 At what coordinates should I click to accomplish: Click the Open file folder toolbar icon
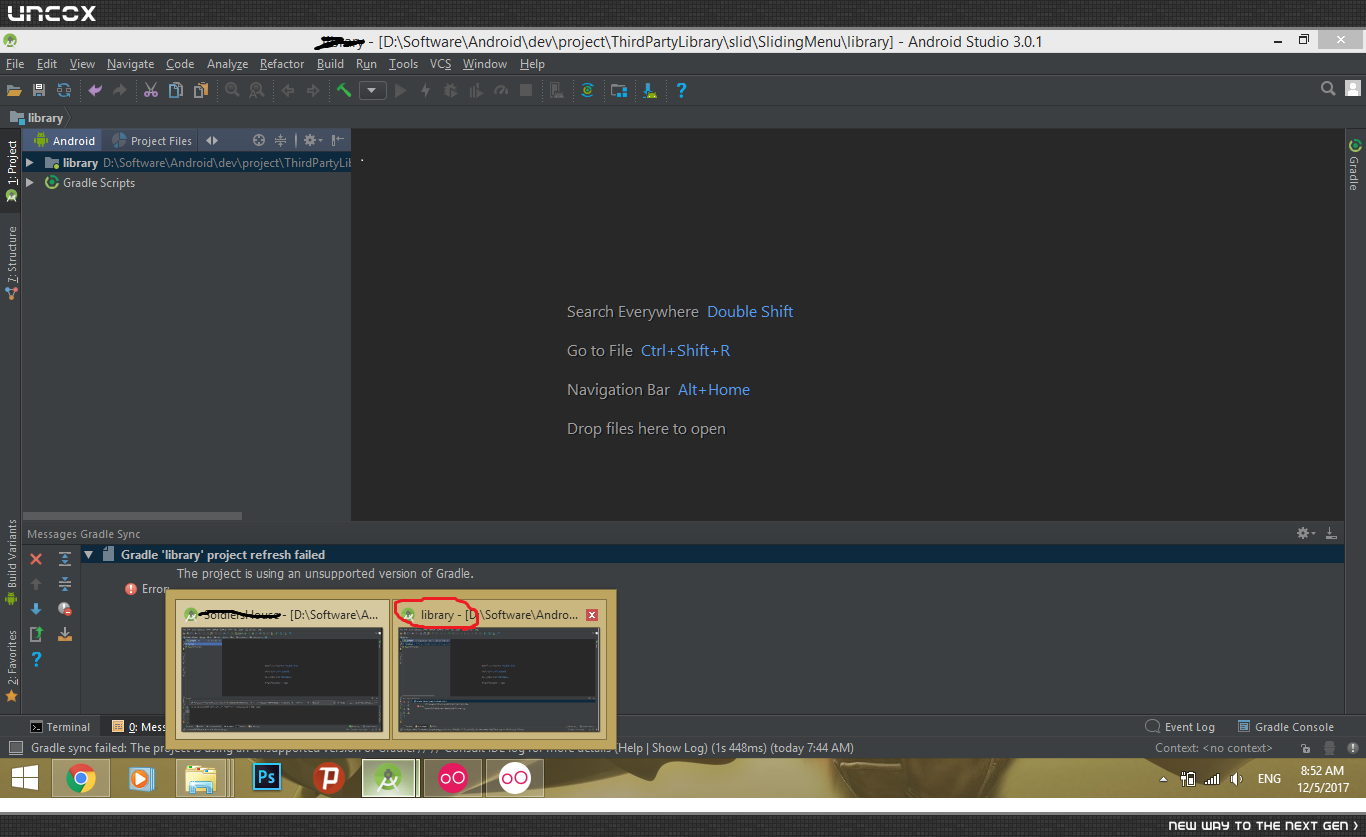pyautogui.click(x=14, y=90)
